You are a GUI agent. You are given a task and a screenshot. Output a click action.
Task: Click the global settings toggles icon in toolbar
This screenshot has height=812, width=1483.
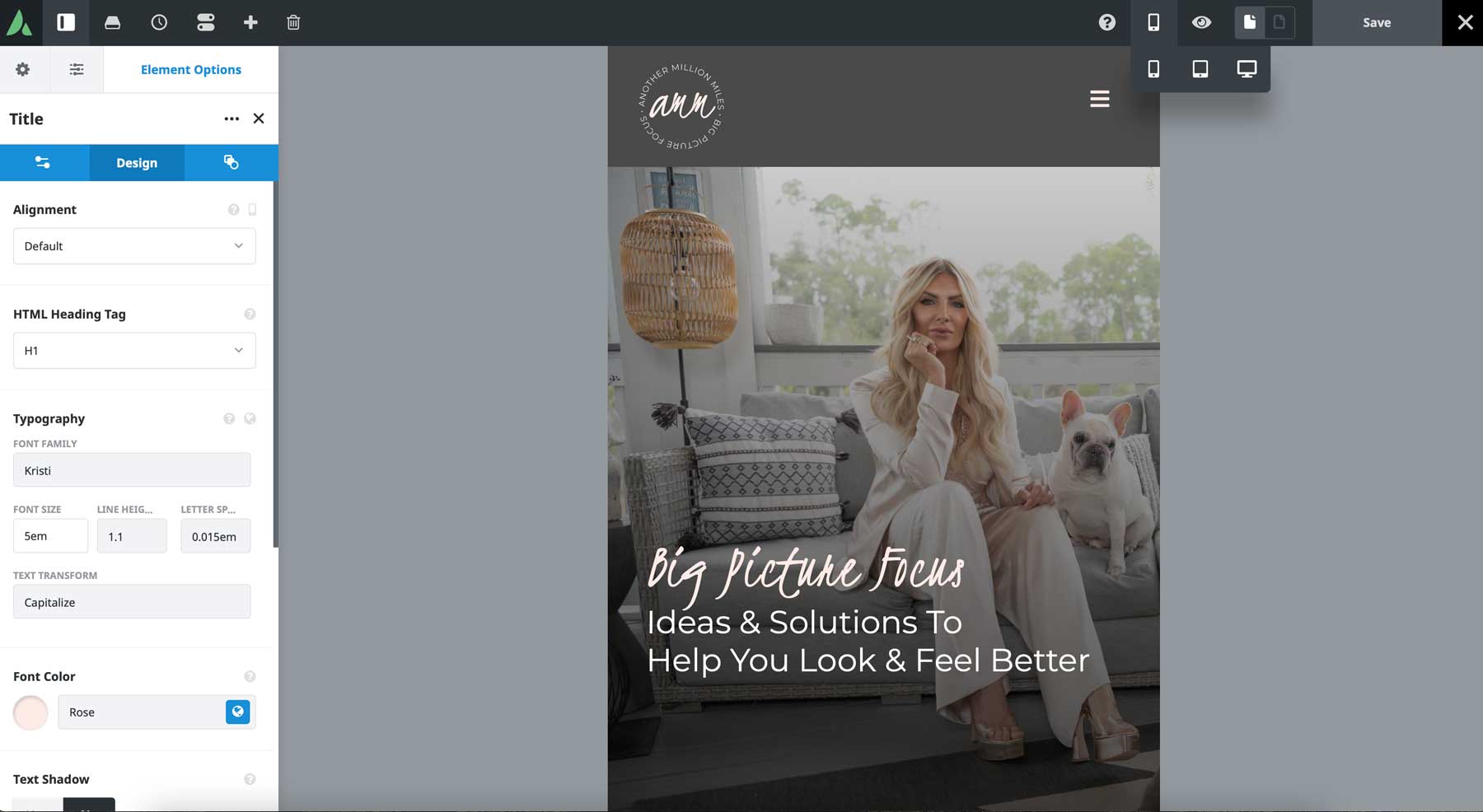(204, 23)
